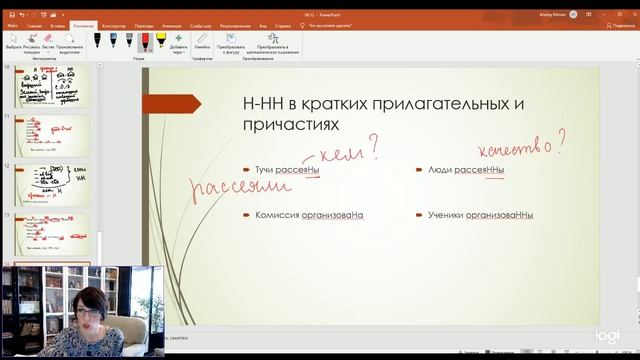
Task: Click the bullet text 'Комиссия организоваНа'
Action: 309,215
